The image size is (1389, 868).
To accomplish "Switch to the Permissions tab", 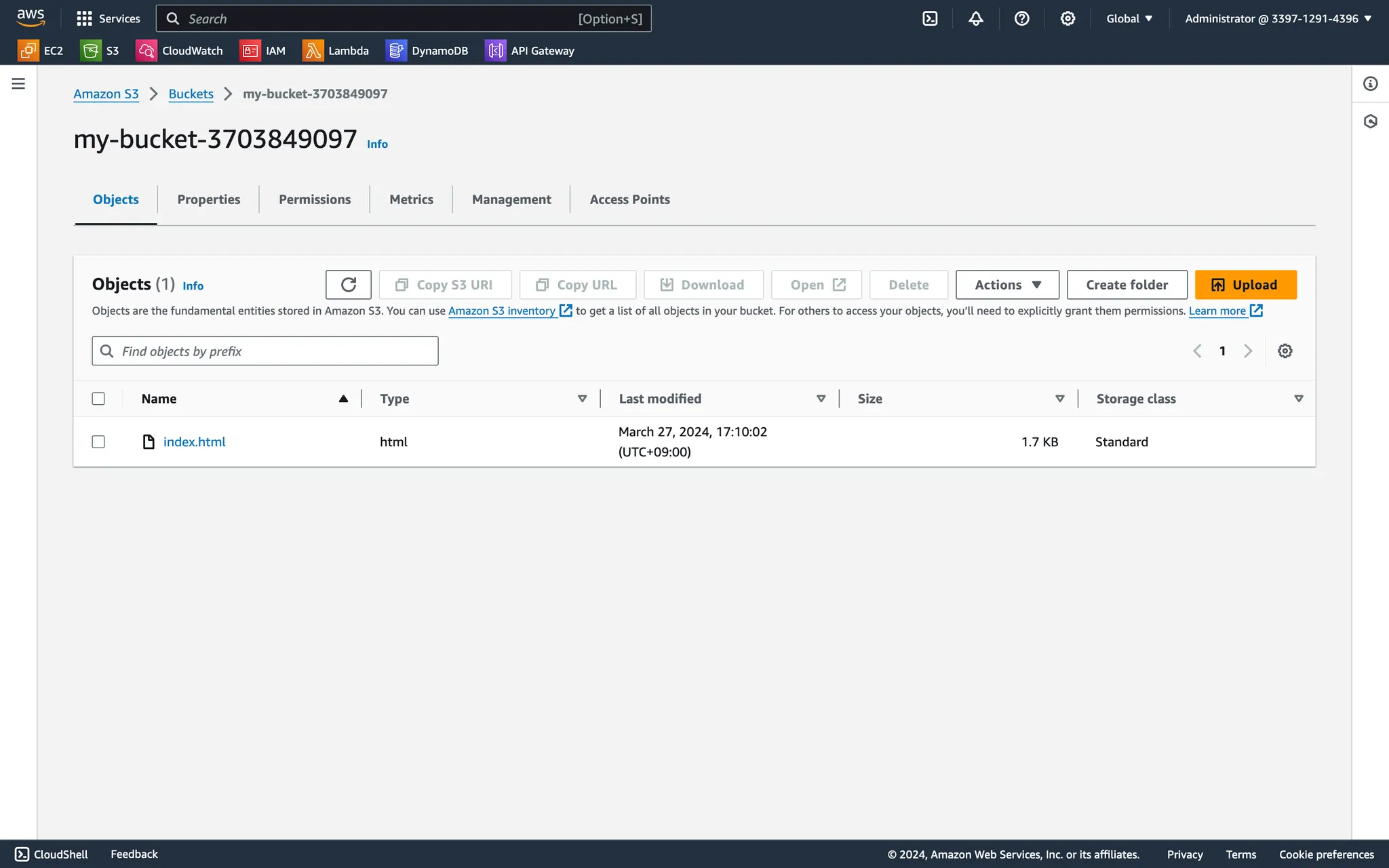I will click(315, 199).
